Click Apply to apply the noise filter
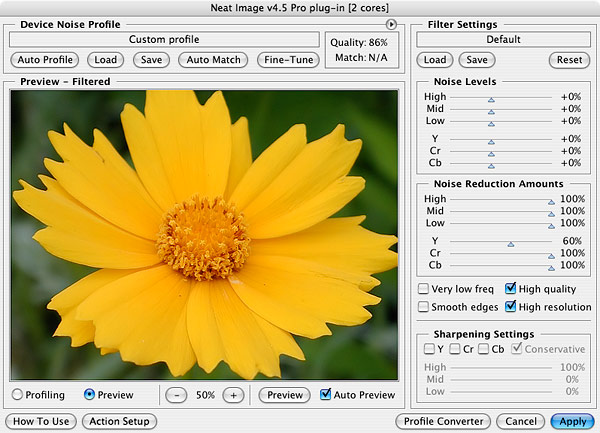 [571, 421]
